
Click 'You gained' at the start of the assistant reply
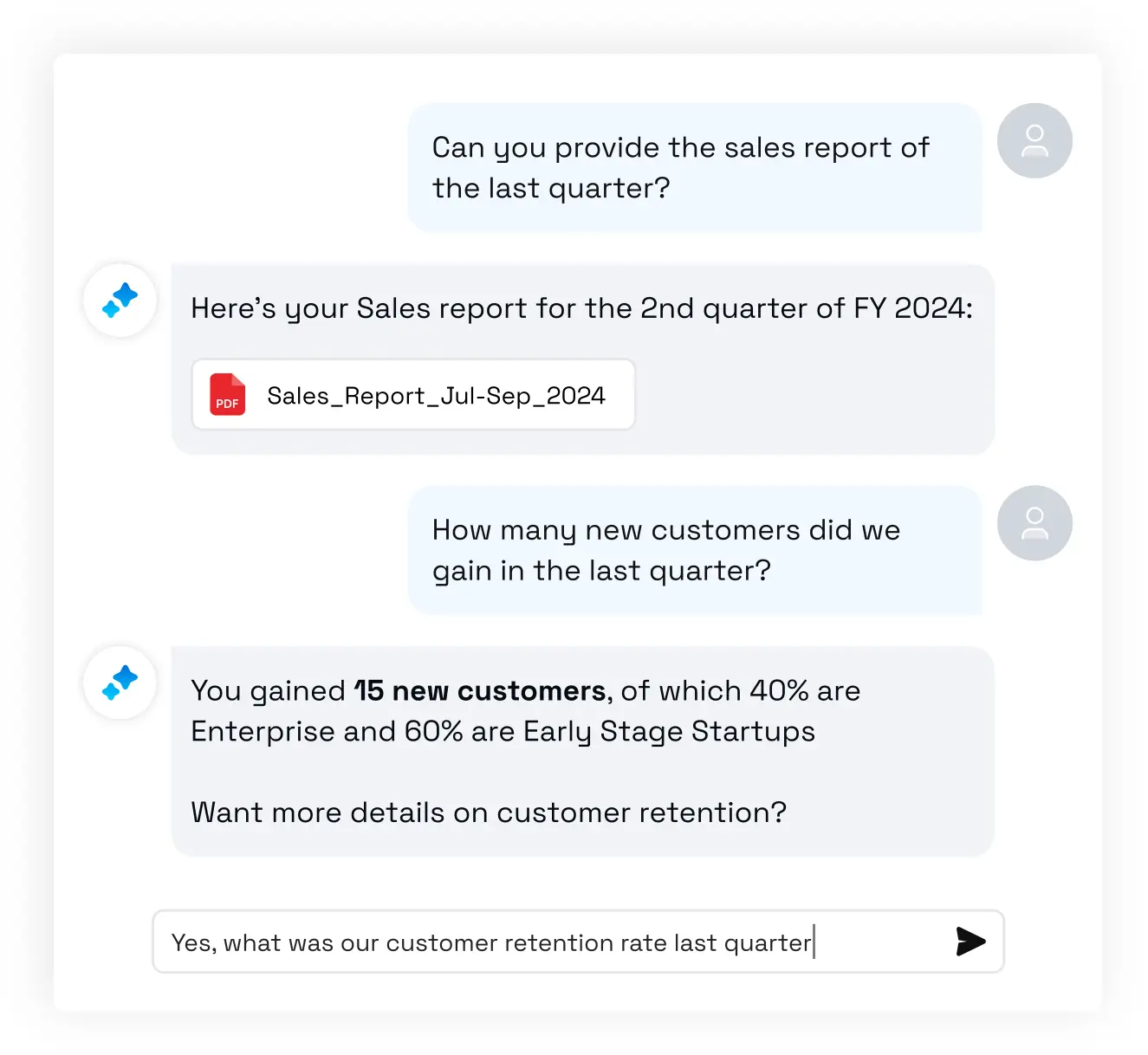pos(269,691)
